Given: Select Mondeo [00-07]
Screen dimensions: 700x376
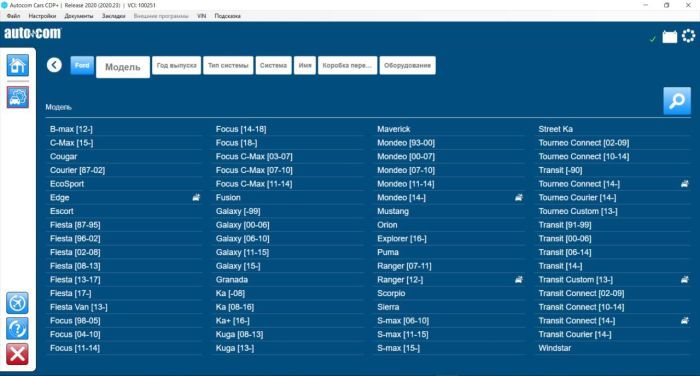Looking at the screenshot, I should [406, 156].
